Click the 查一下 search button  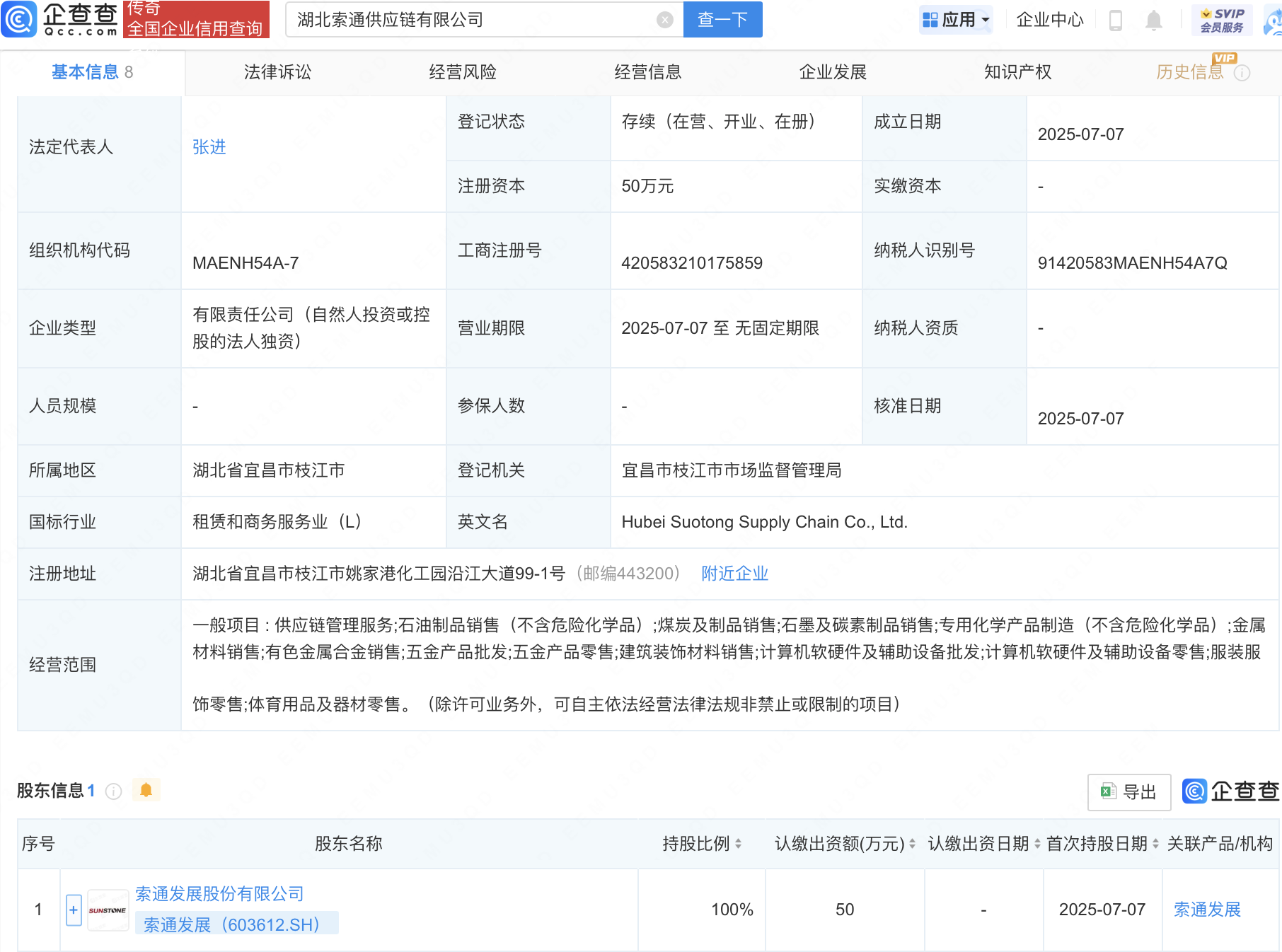pyautogui.click(x=722, y=20)
